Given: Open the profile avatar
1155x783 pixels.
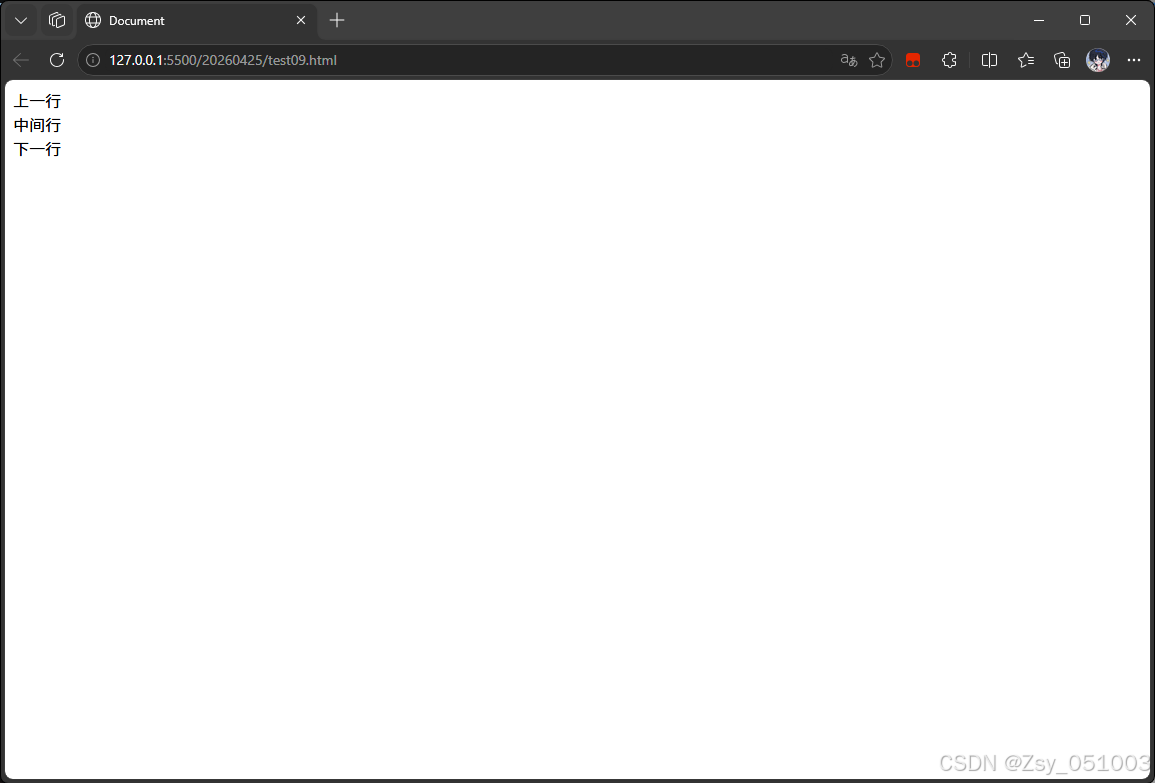Looking at the screenshot, I should click(1098, 60).
